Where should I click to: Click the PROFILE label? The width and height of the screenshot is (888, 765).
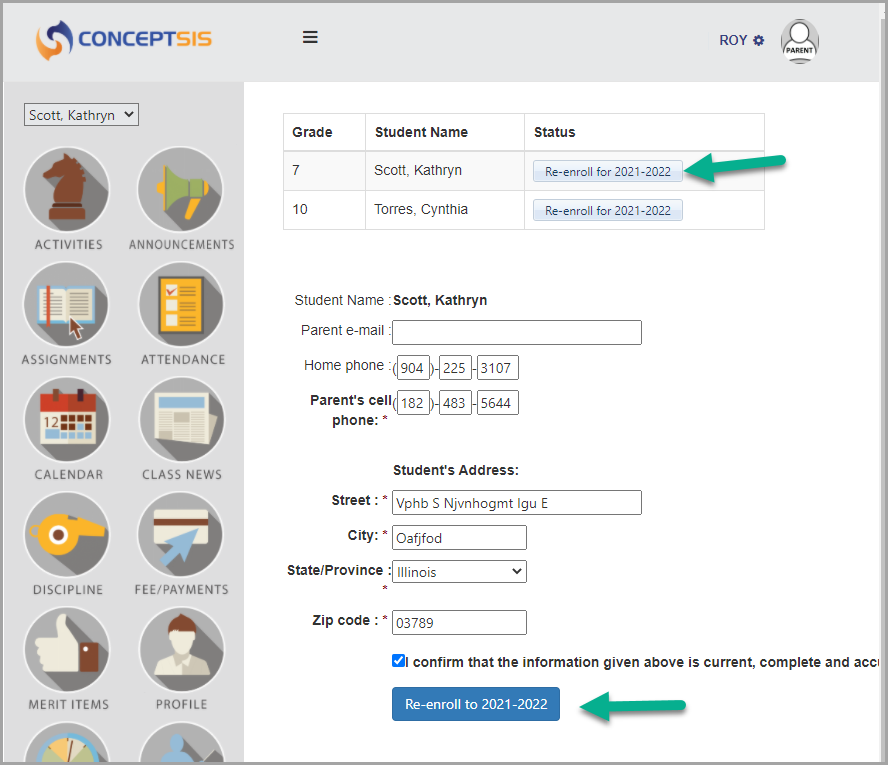[182, 704]
